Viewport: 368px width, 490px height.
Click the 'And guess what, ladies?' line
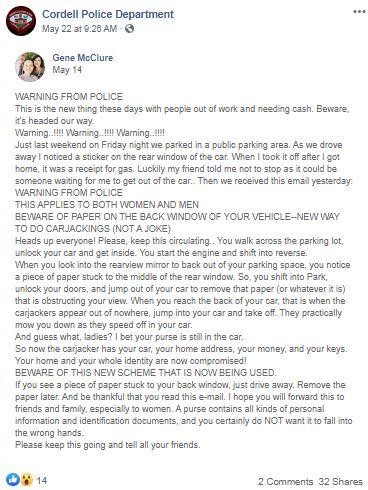tap(129, 337)
